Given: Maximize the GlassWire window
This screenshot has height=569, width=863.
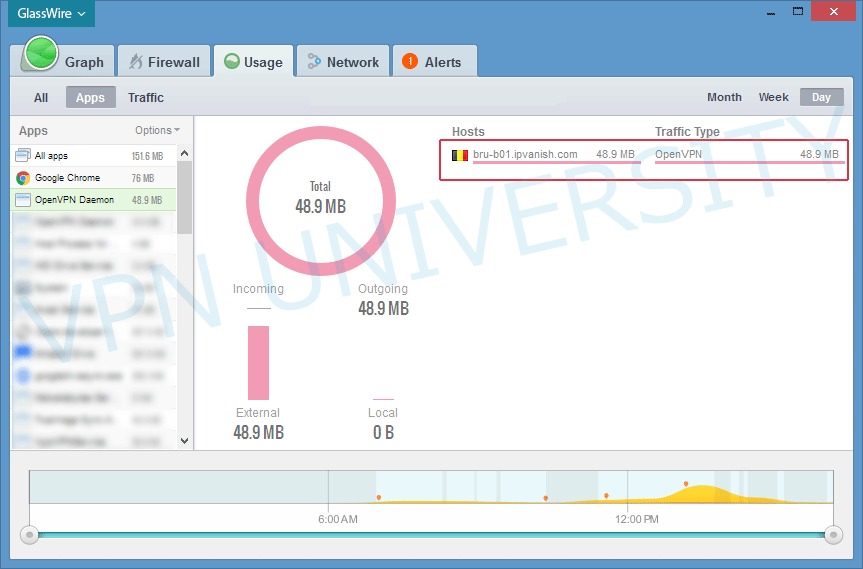Looking at the screenshot, I should tap(798, 12).
